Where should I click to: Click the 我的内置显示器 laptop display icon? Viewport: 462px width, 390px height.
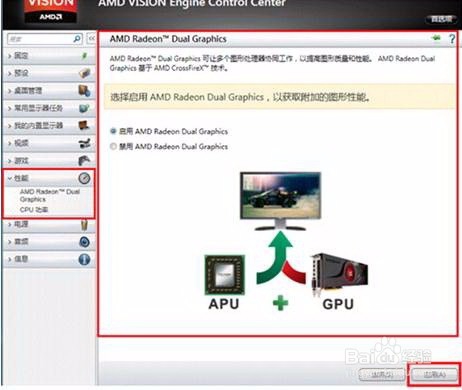[x=84, y=126]
